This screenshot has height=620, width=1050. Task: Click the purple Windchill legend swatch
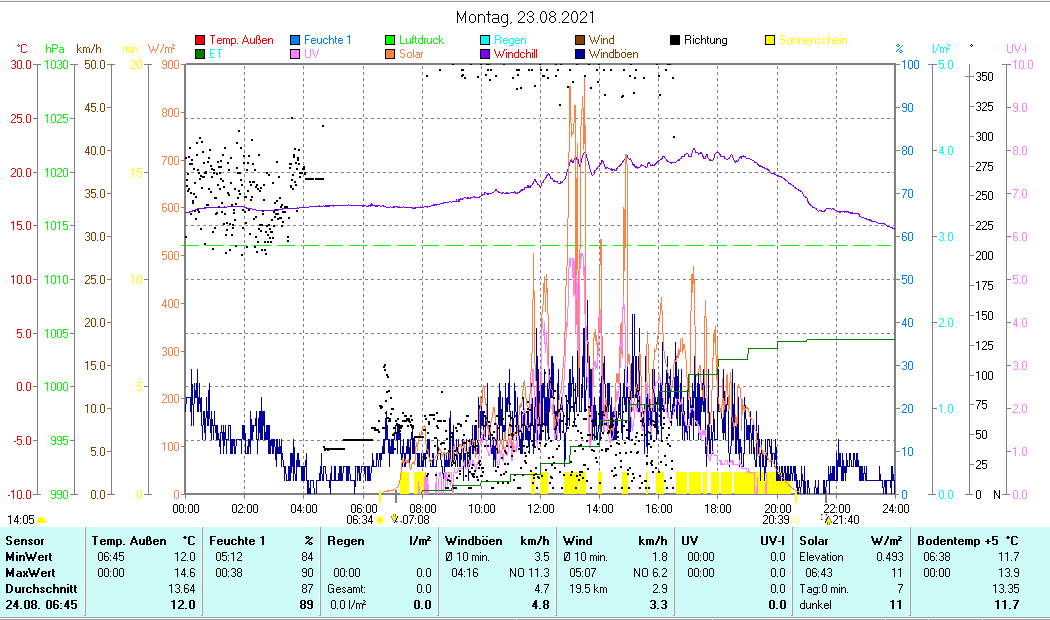486,54
